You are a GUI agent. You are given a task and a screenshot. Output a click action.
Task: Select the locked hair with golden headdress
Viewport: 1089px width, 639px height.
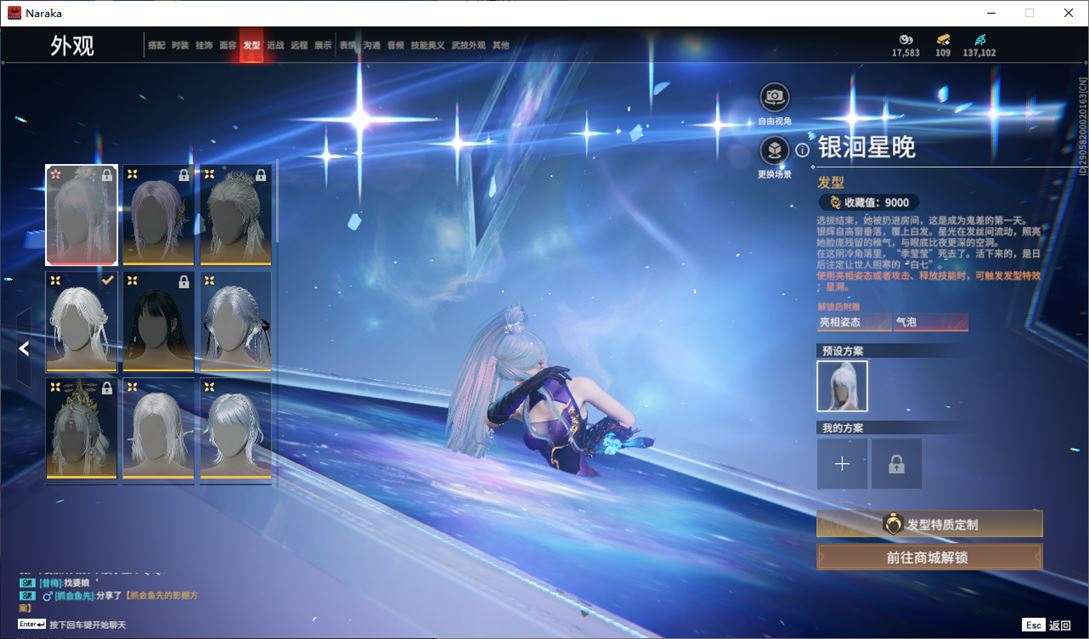coord(81,429)
